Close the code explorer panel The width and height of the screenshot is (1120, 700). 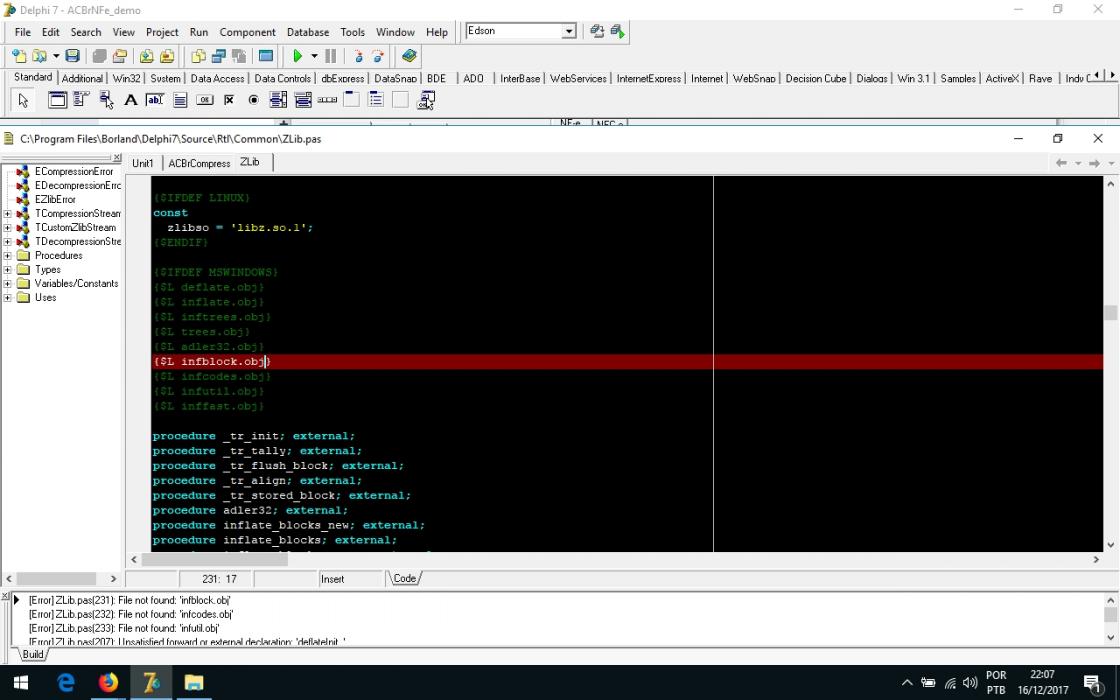(117, 158)
